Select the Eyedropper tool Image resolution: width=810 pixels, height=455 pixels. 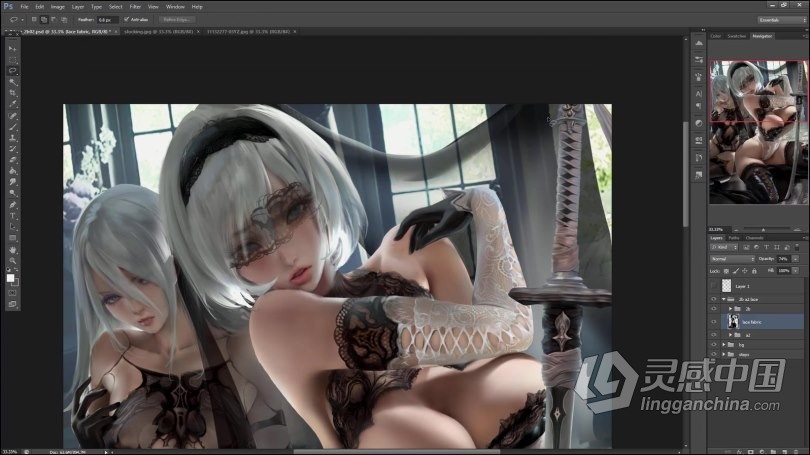click(x=12, y=104)
